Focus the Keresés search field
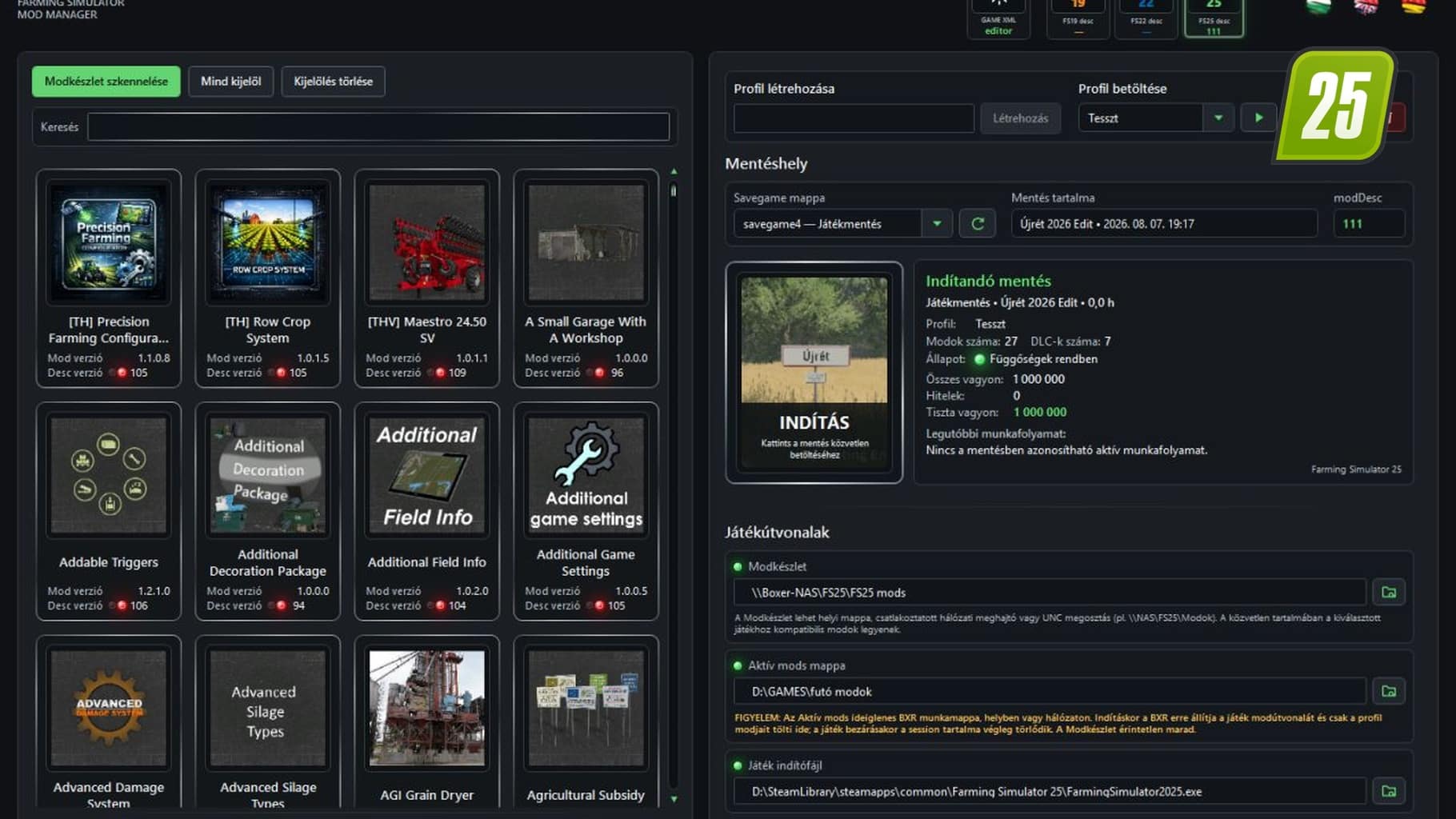The image size is (1456, 819). pyautogui.click(x=378, y=126)
